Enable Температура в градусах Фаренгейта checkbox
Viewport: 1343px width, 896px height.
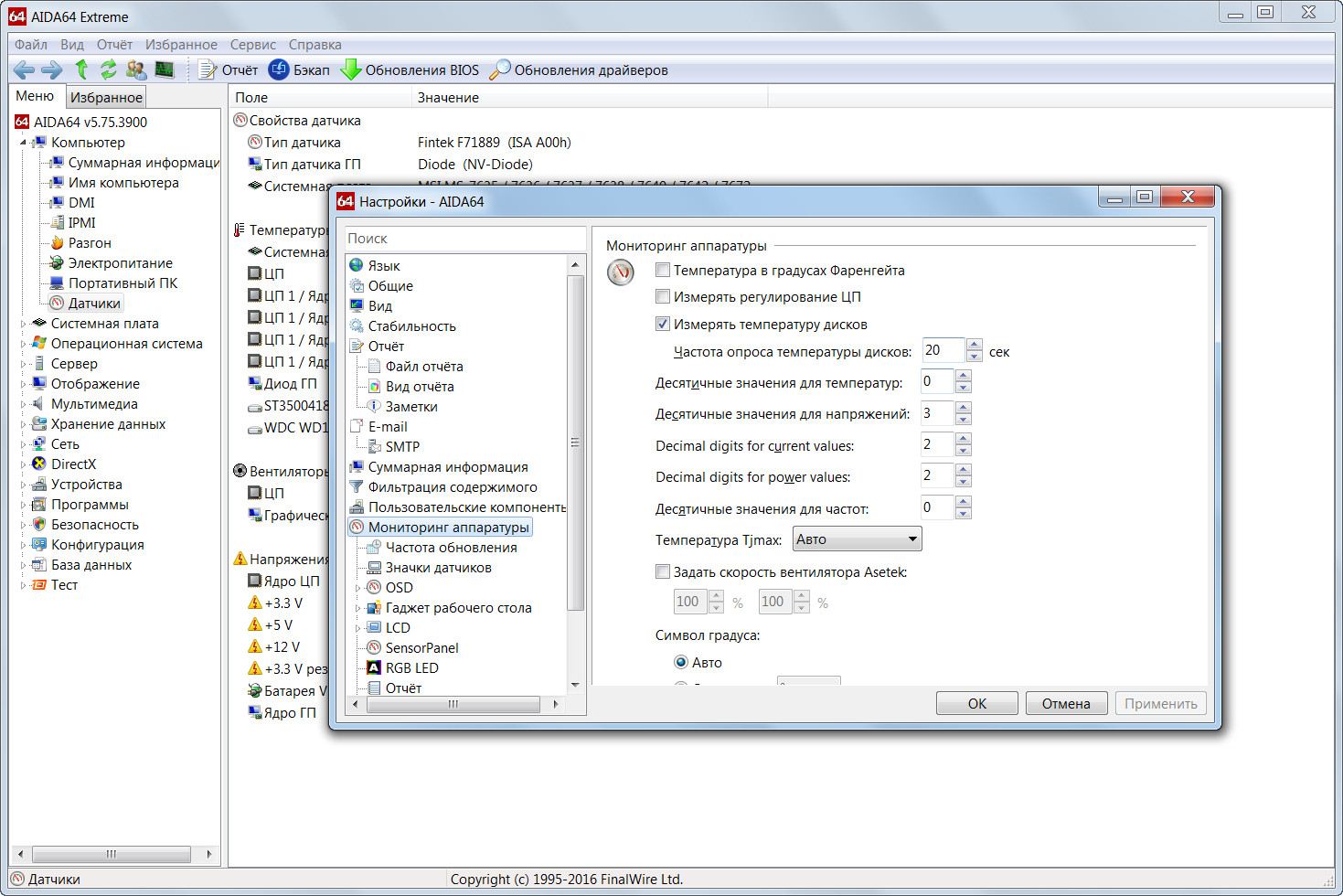pos(663,270)
